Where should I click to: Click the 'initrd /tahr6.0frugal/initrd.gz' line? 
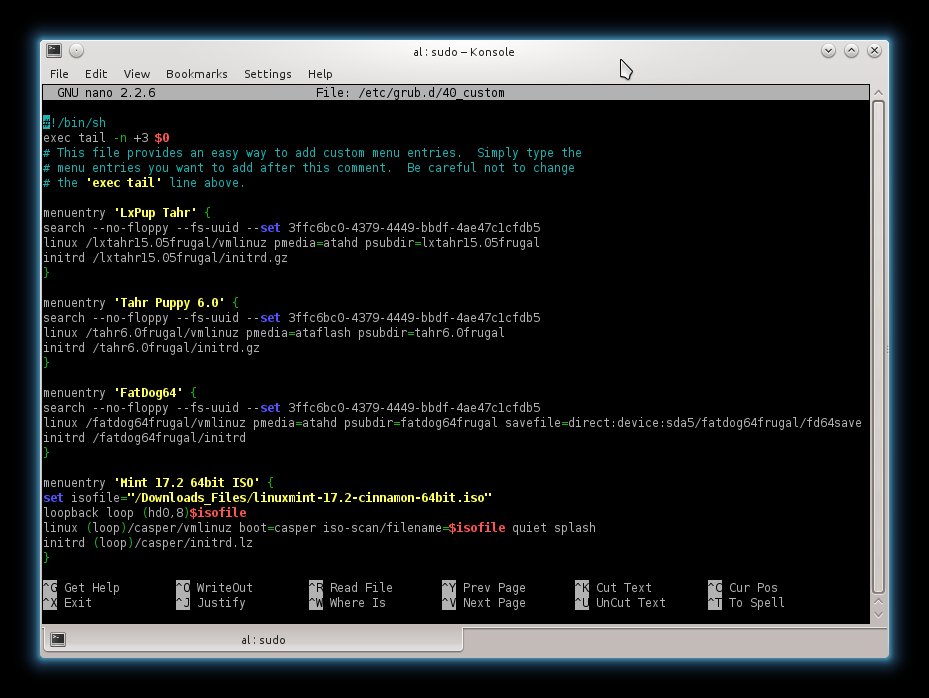[151, 348]
